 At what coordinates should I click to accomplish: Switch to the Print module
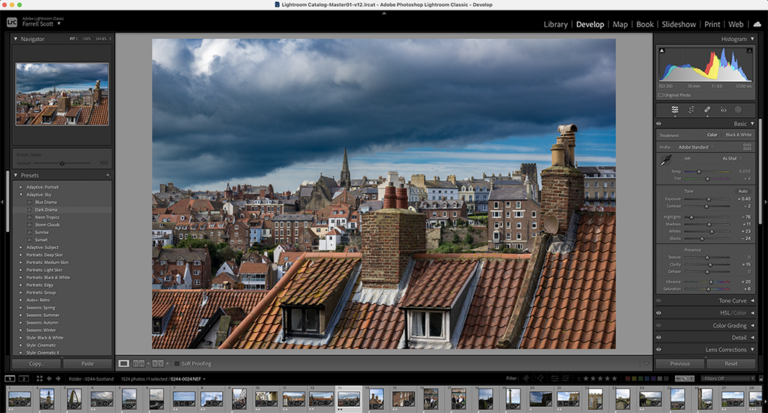[x=712, y=24]
